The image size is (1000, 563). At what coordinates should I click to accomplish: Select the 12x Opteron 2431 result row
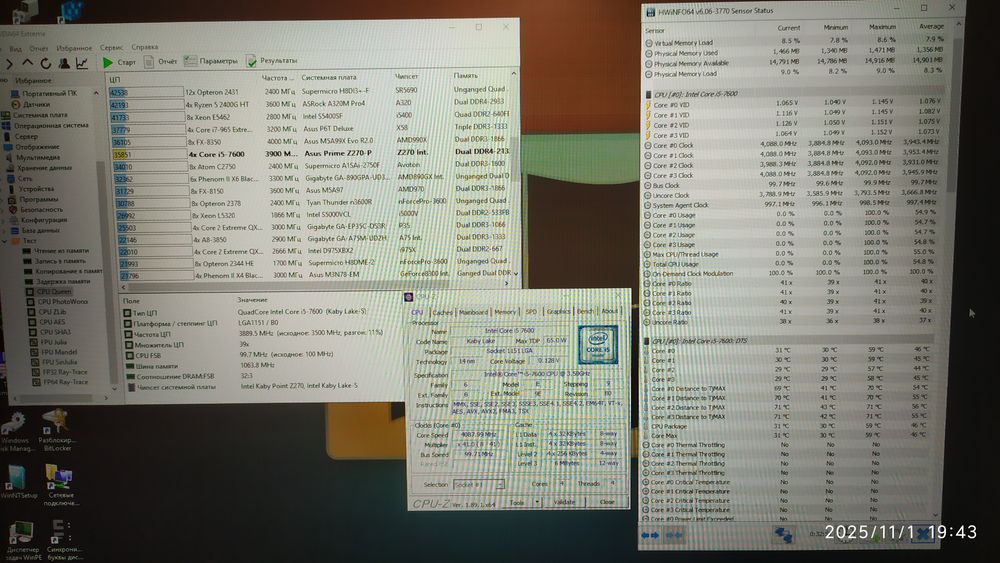click(x=309, y=91)
